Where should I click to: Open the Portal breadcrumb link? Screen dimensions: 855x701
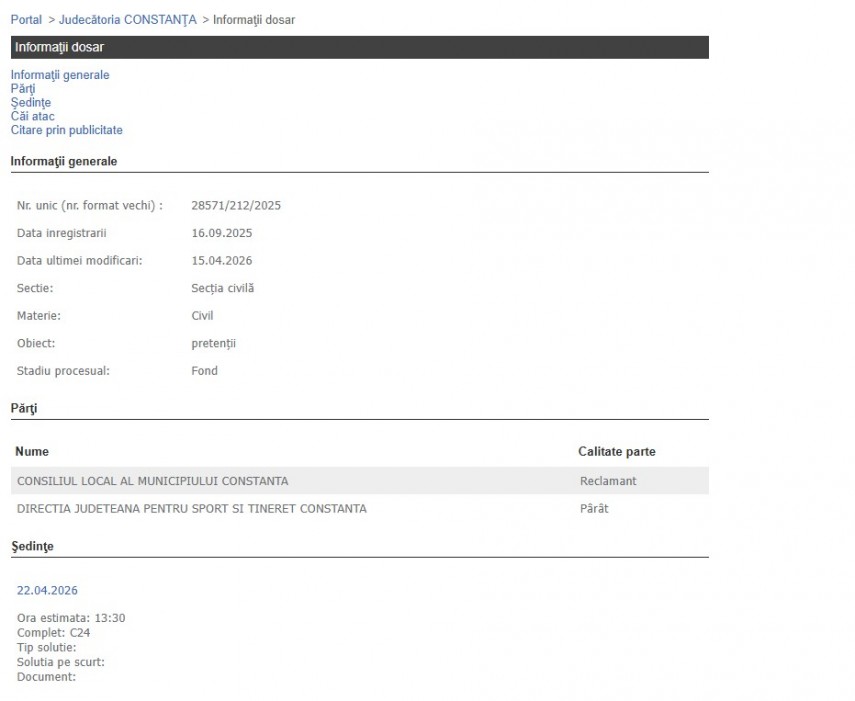[x=26, y=20]
